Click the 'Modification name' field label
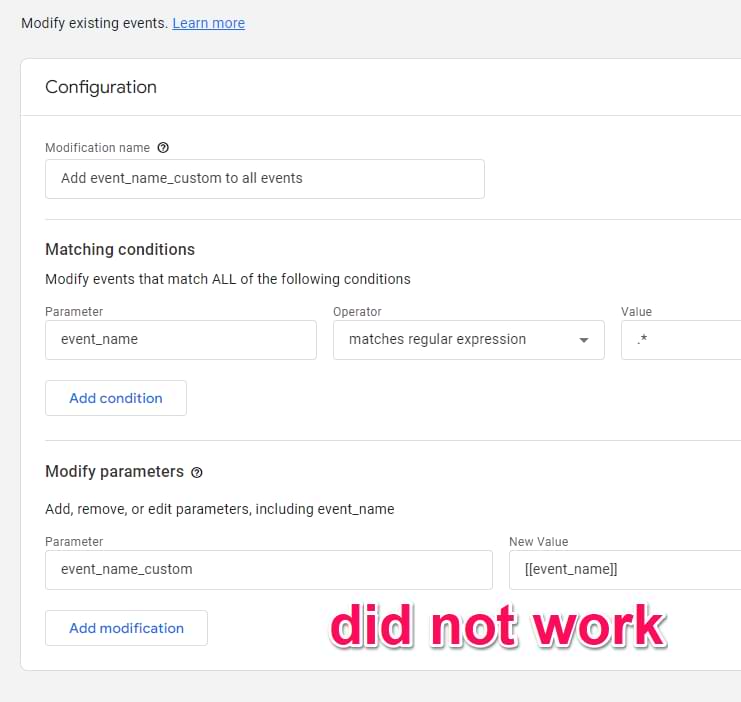The width and height of the screenshot is (741, 702). click(97, 148)
